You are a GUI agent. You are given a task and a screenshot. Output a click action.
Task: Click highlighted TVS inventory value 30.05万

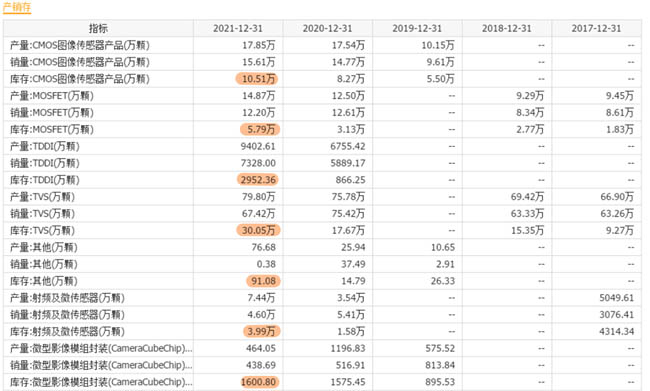(258, 230)
